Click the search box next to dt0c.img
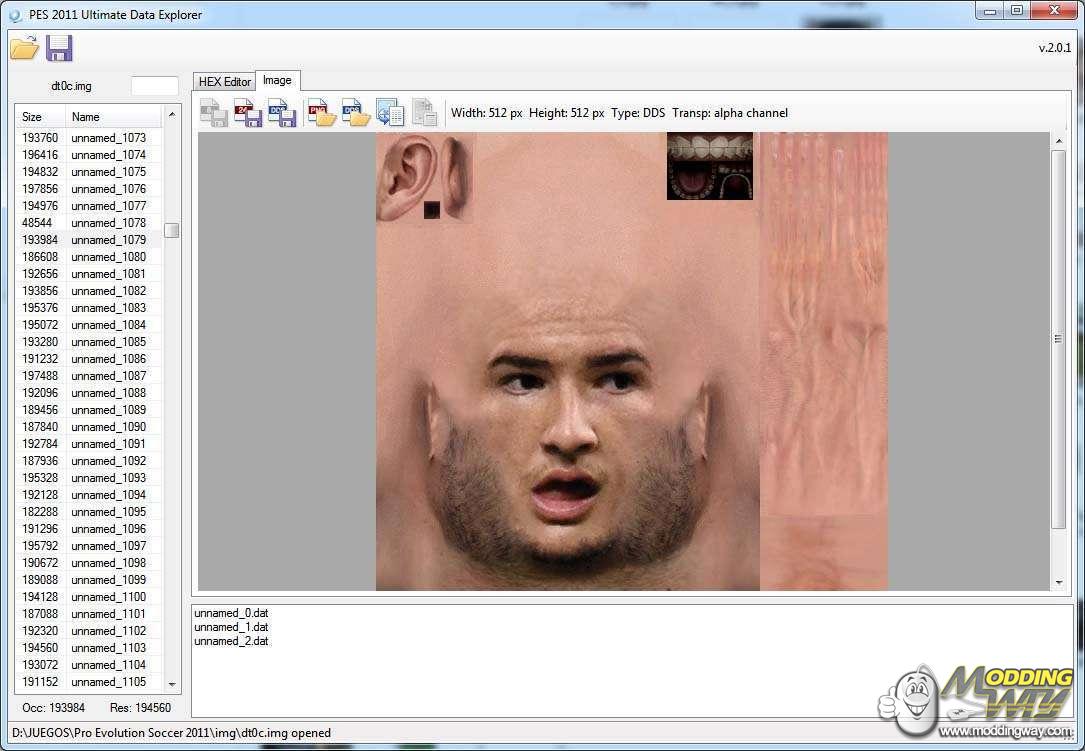This screenshot has height=751, width=1085. click(x=154, y=86)
